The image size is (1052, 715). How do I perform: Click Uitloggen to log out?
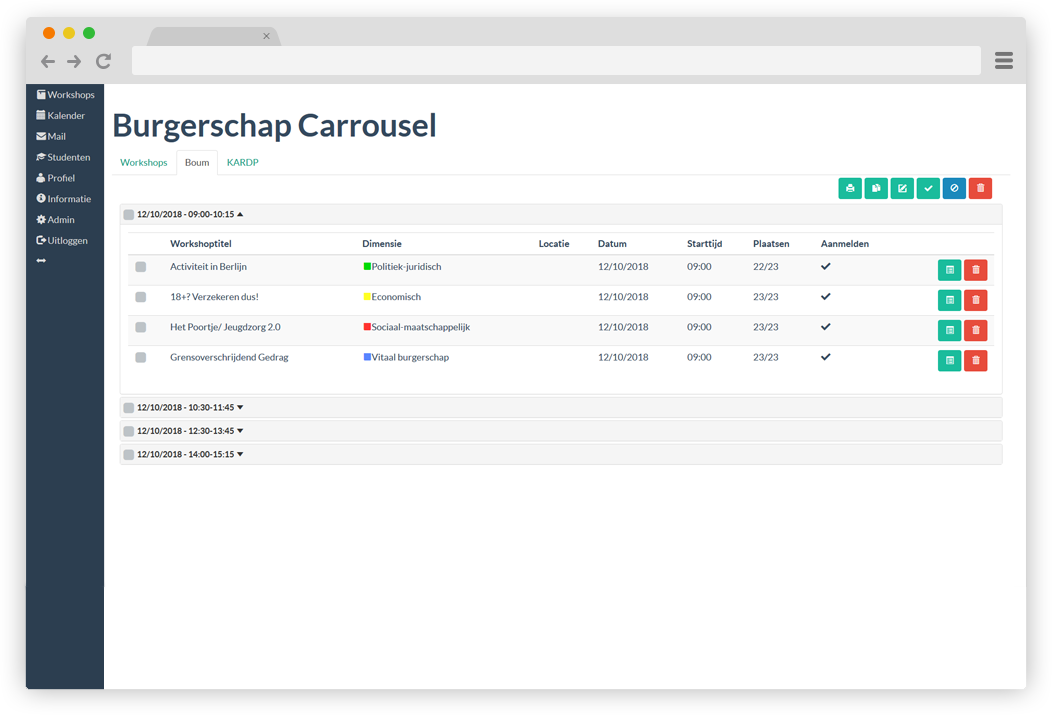tap(62, 240)
